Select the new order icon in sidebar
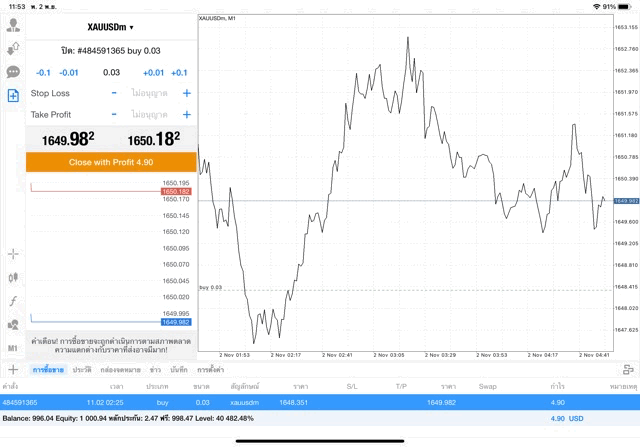The height and width of the screenshot is (447, 640). [x=13, y=95]
